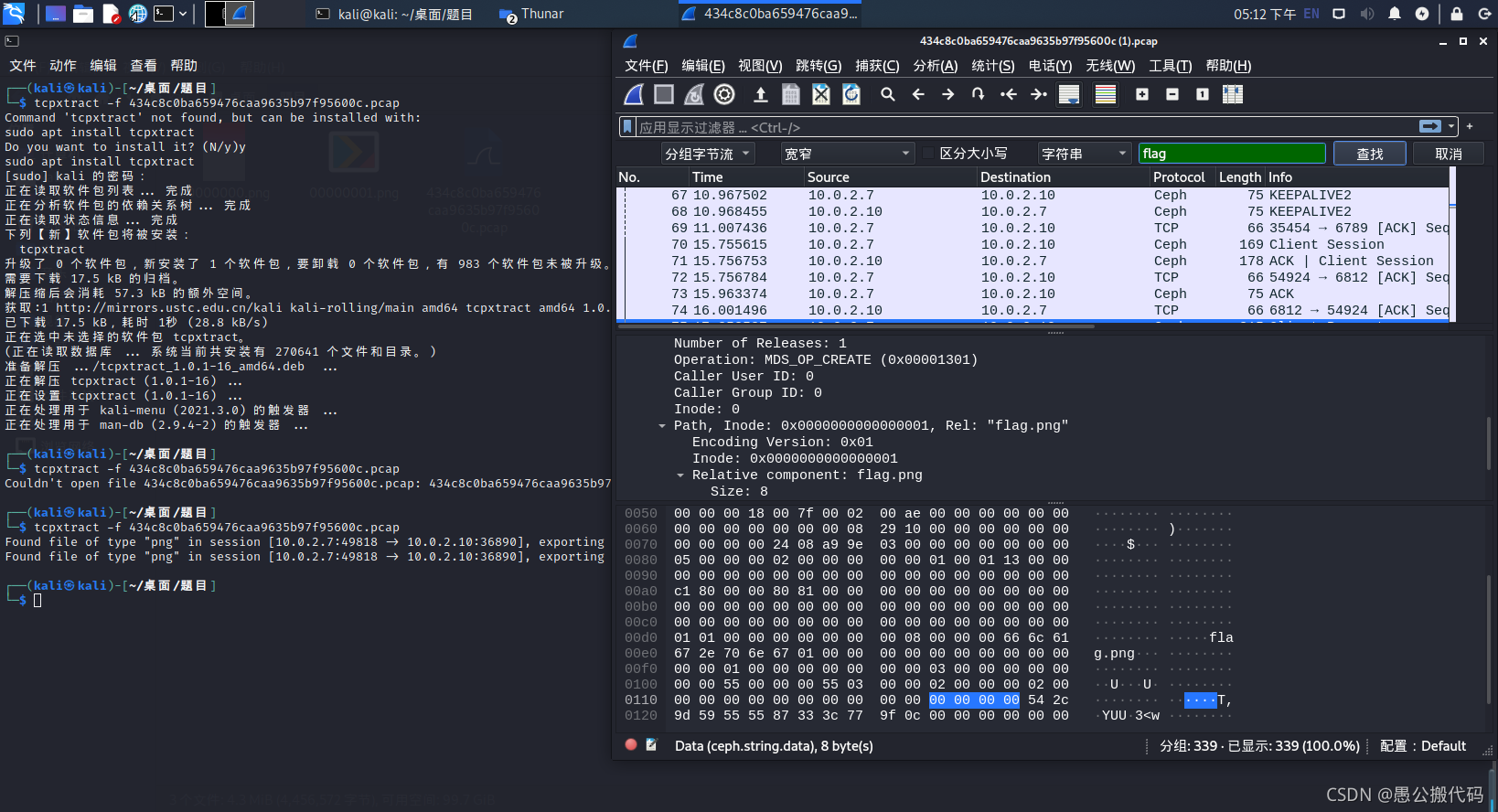
Task: Open 分组字节流 search-in dropdown
Action: pyautogui.click(x=708, y=154)
